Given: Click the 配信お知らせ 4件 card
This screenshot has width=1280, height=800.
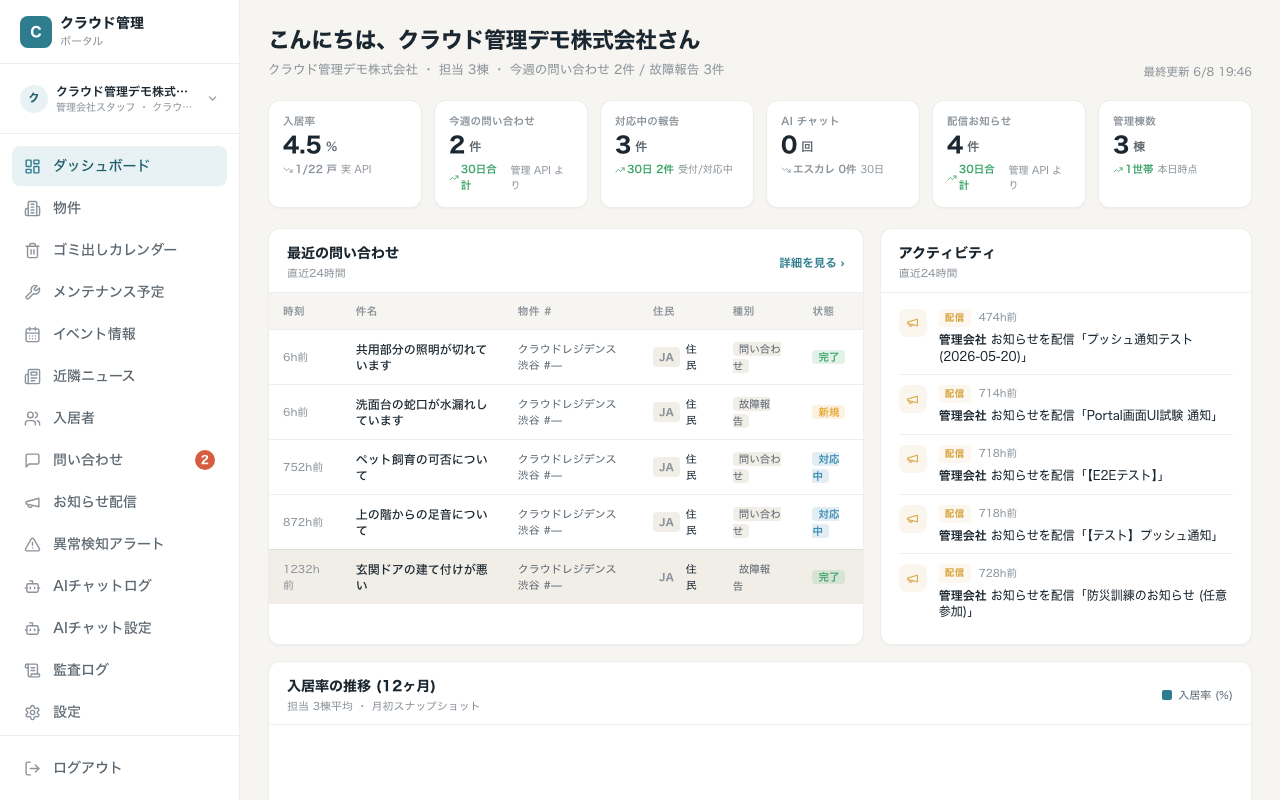Looking at the screenshot, I should [1009, 154].
